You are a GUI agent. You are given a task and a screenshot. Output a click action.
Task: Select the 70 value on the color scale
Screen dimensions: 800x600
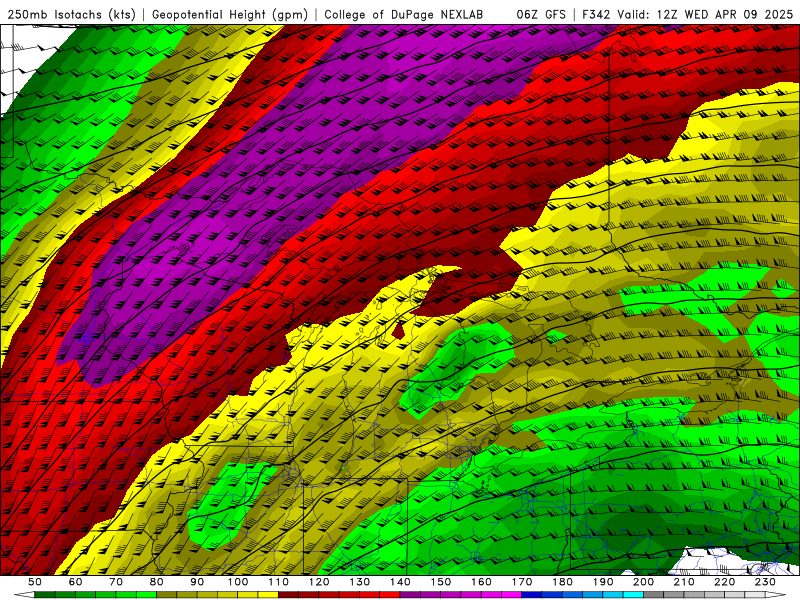(116, 582)
